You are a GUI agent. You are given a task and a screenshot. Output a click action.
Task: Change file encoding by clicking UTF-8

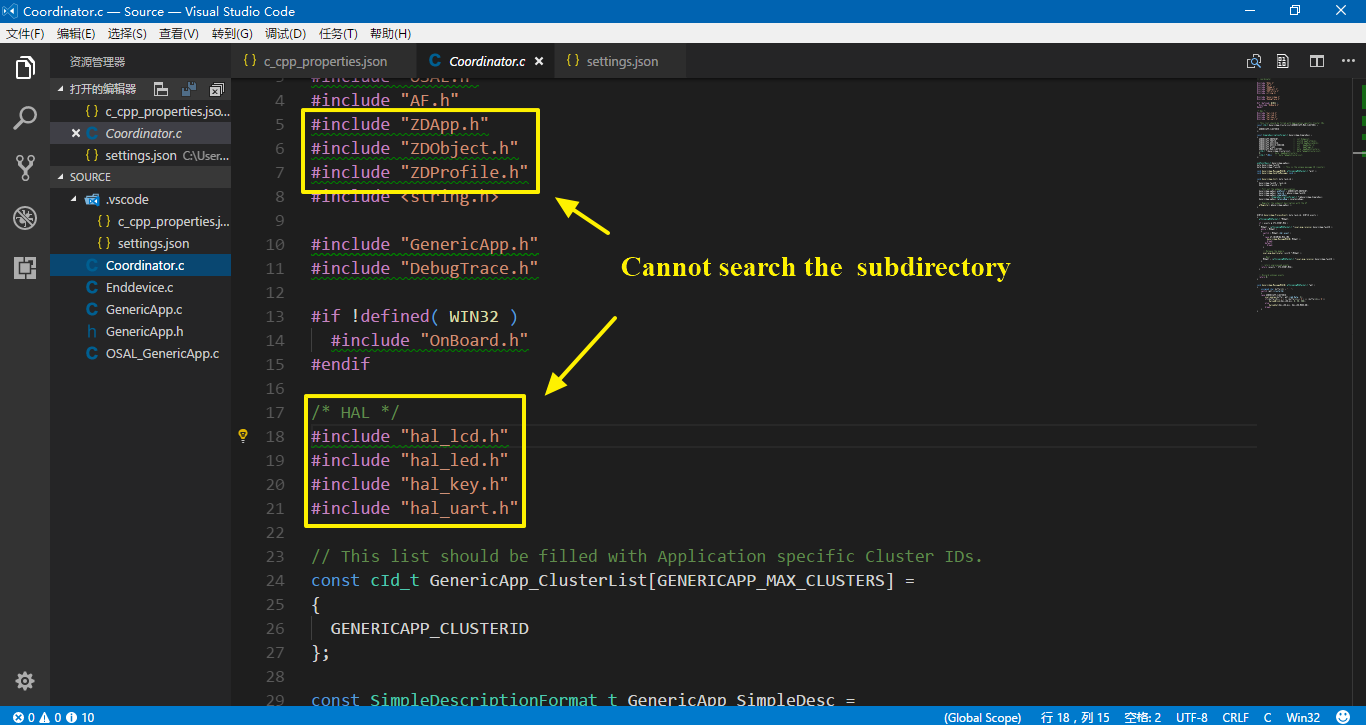pyautogui.click(x=1191, y=717)
